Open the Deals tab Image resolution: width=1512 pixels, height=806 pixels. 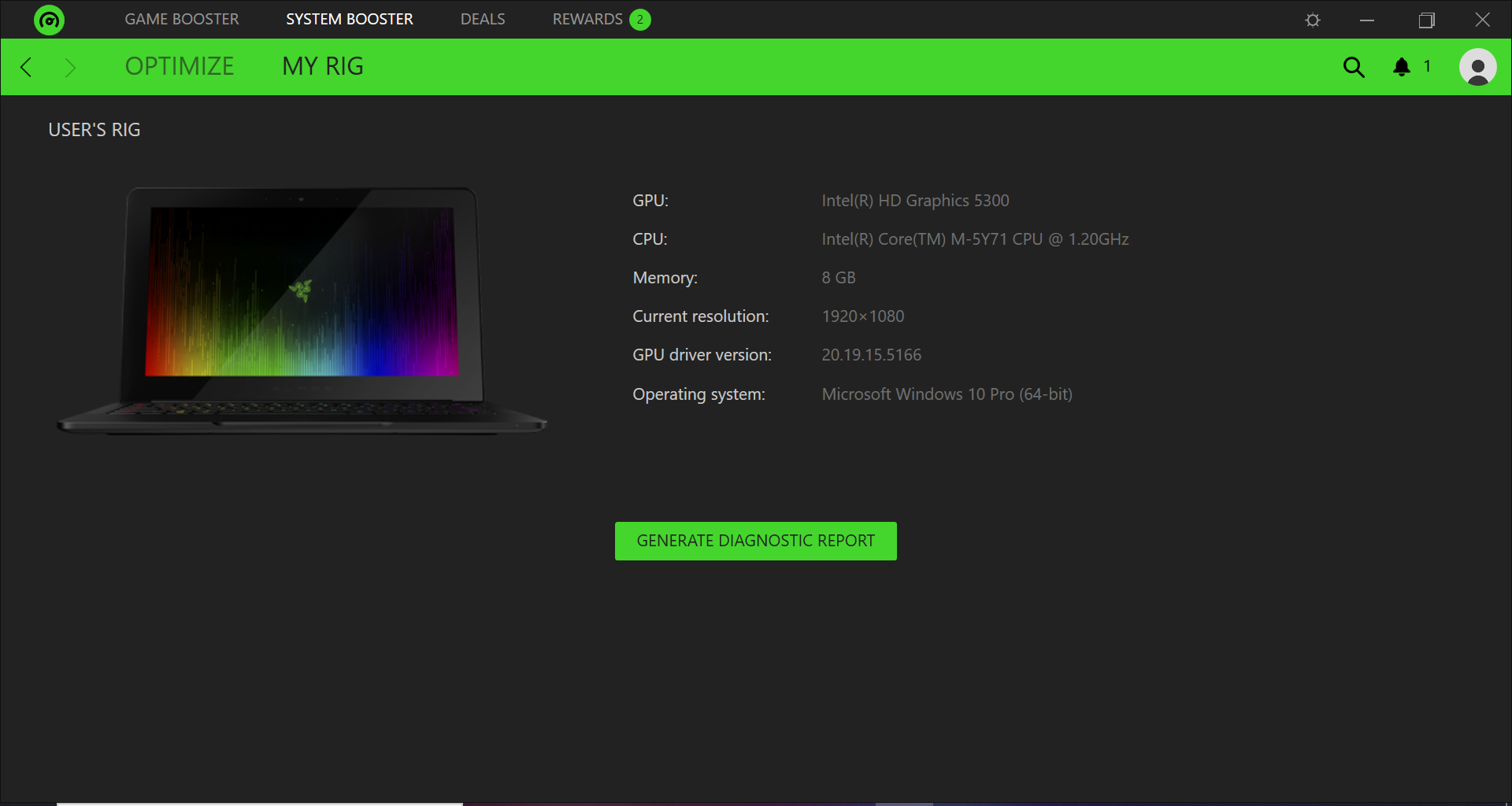pos(483,19)
